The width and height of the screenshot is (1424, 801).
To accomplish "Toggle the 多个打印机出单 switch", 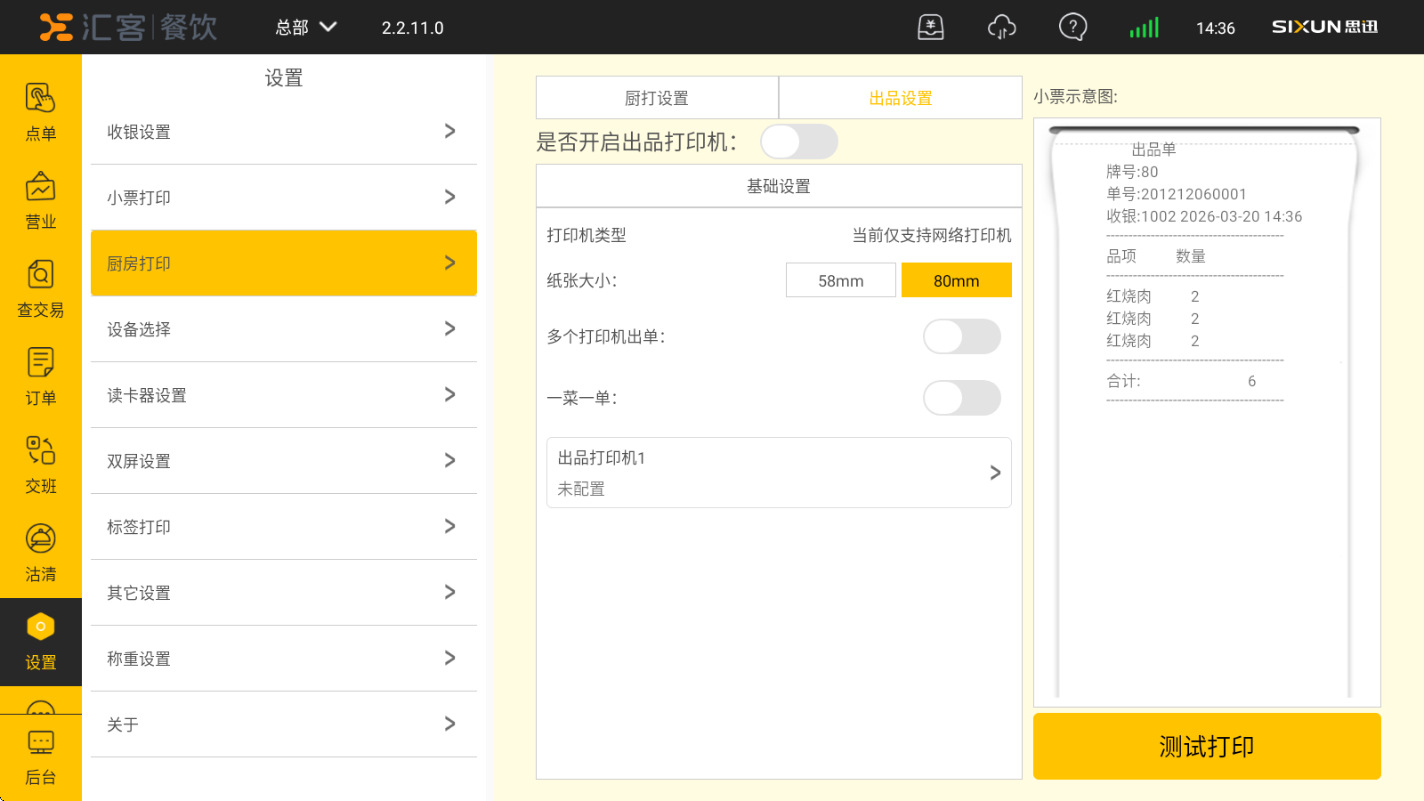I will (x=961, y=337).
